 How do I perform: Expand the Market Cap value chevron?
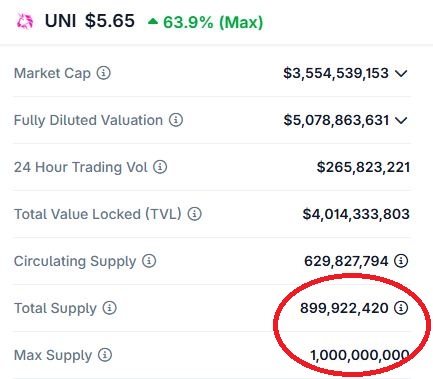click(401, 73)
